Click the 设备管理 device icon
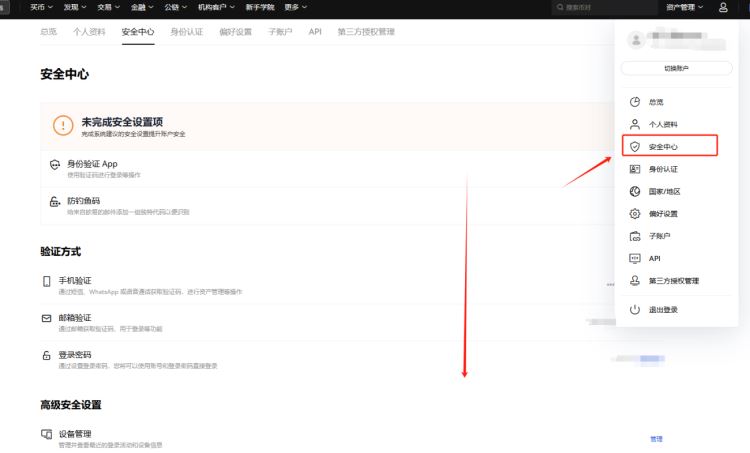The image size is (750, 453). (46, 434)
